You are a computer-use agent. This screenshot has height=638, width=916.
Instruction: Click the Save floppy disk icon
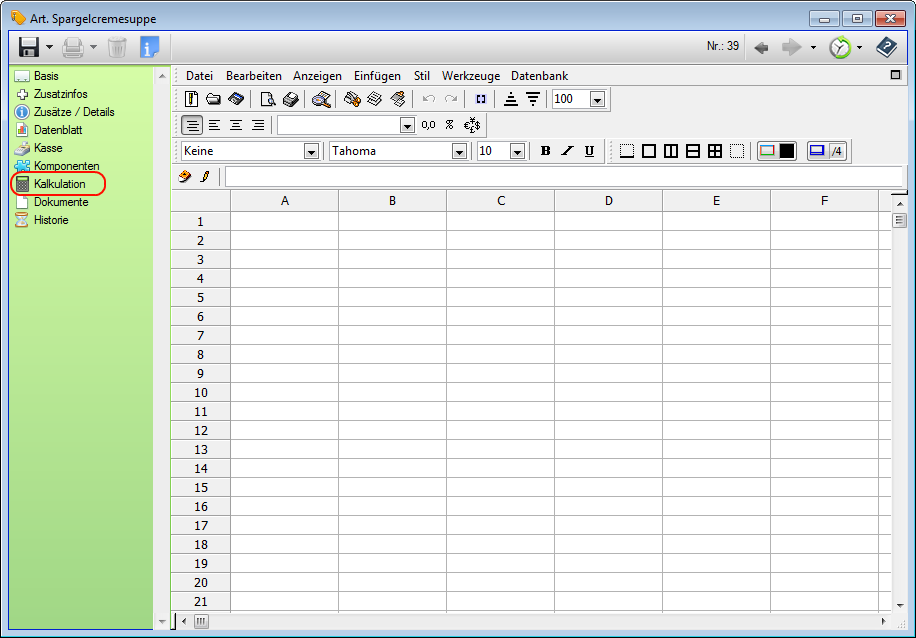[x=29, y=47]
